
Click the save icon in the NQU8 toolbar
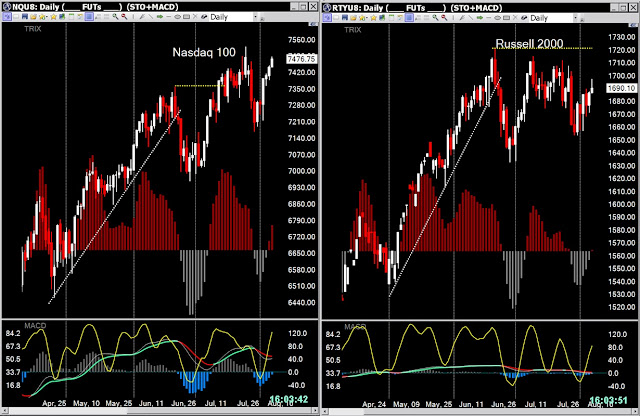(25, 17)
